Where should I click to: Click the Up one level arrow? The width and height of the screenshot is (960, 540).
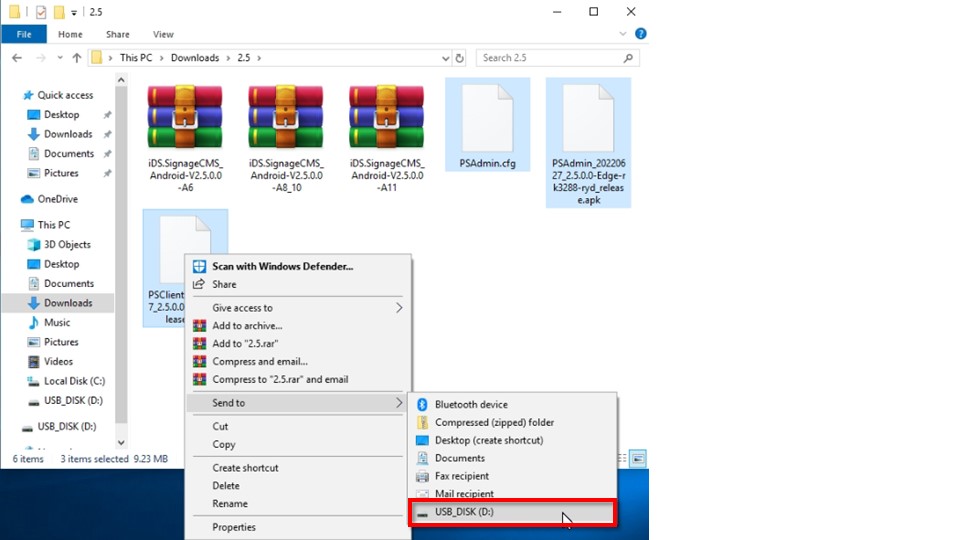tap(75, 58)
